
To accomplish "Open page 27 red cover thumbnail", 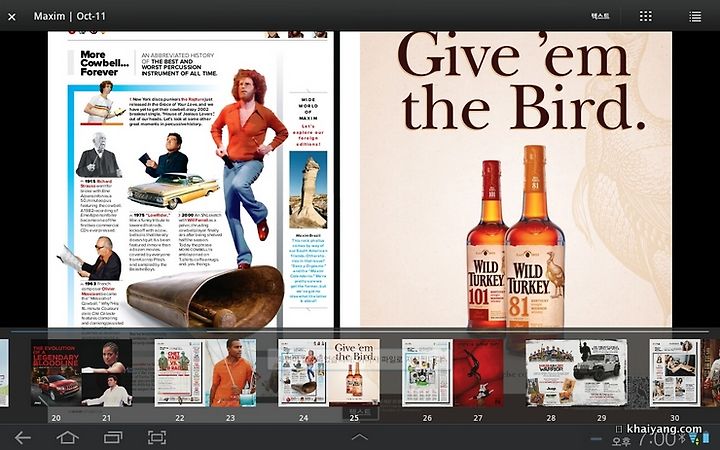I will tap(478, 373).
